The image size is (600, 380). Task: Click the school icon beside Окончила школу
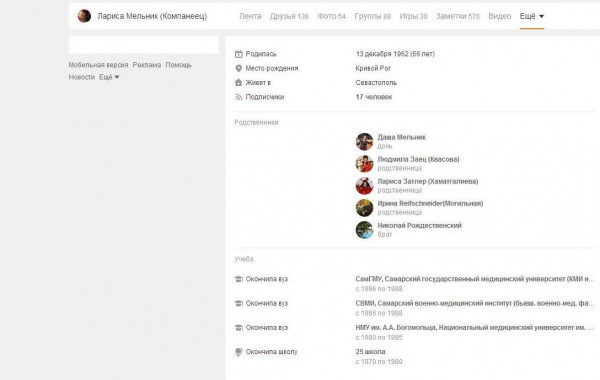238,352
